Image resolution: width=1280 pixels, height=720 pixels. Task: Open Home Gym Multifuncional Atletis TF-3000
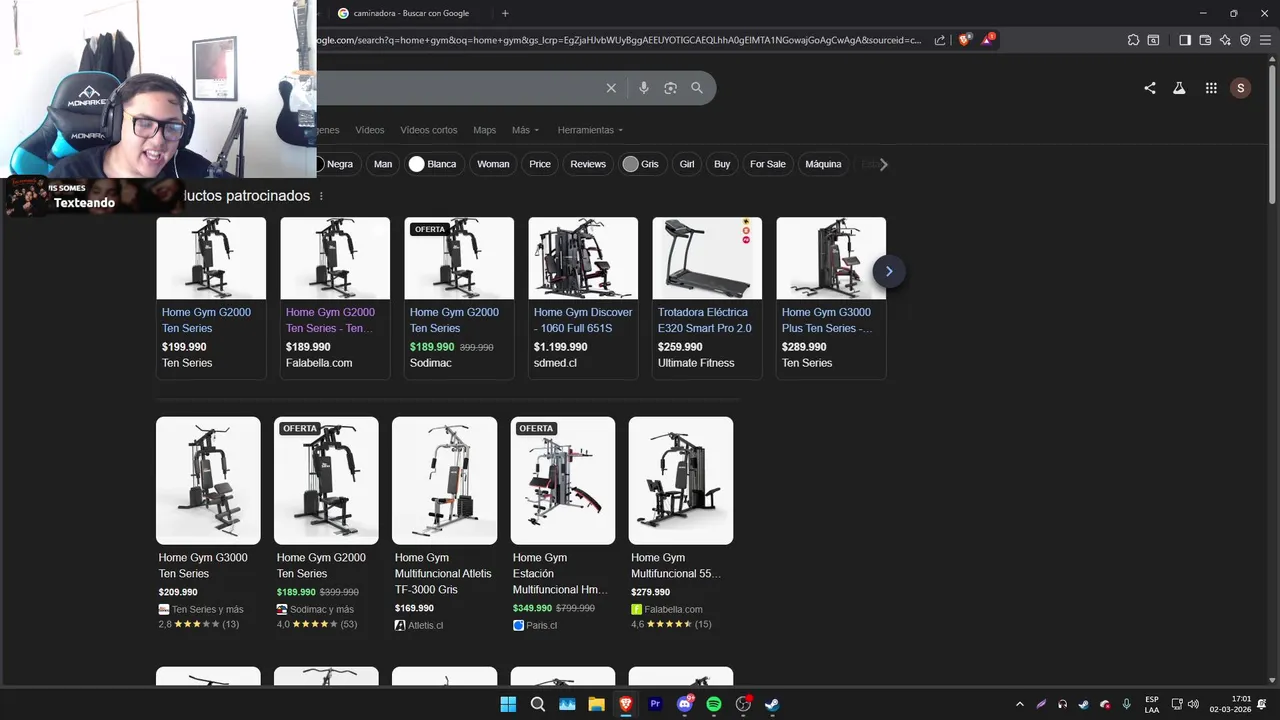(443, 573)
